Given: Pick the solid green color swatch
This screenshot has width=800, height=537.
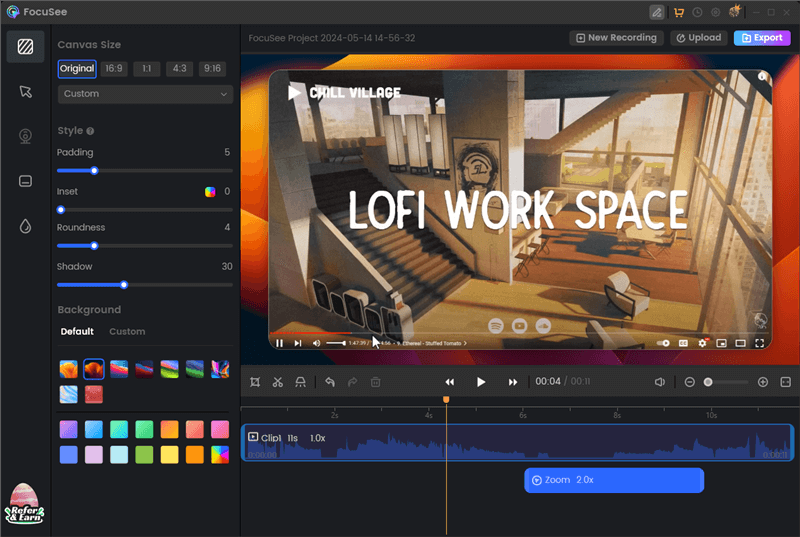Looking at the screenshot, I should (144, 454).
